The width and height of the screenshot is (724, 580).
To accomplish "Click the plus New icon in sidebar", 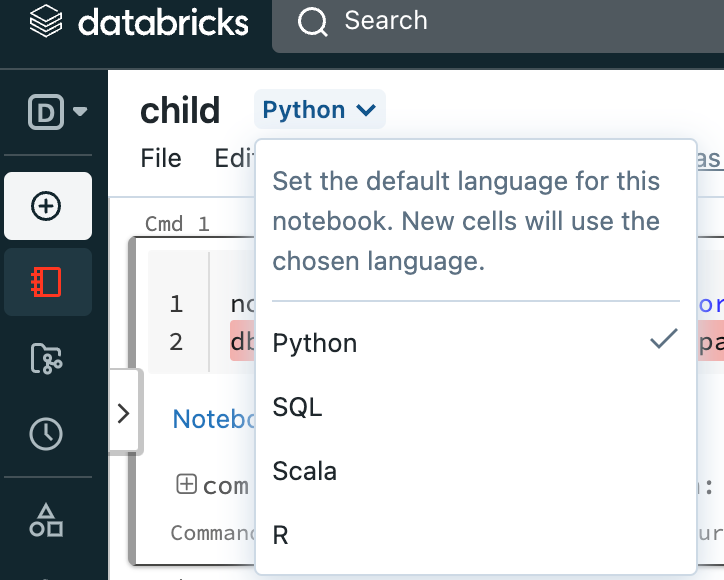I will pyautogui.click(x=47, y=206).
